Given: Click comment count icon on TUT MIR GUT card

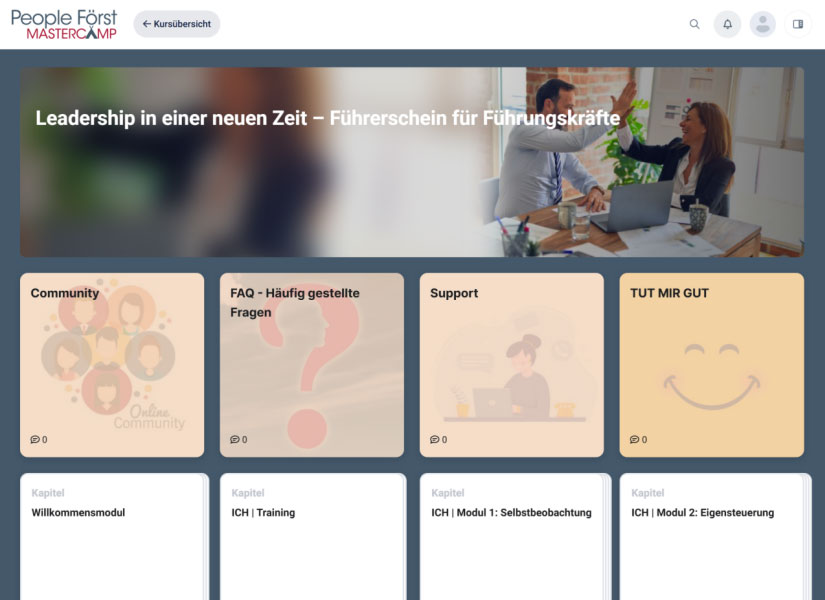Looking at the screenshot, I should pyautogui.click(x=635, y=439).
